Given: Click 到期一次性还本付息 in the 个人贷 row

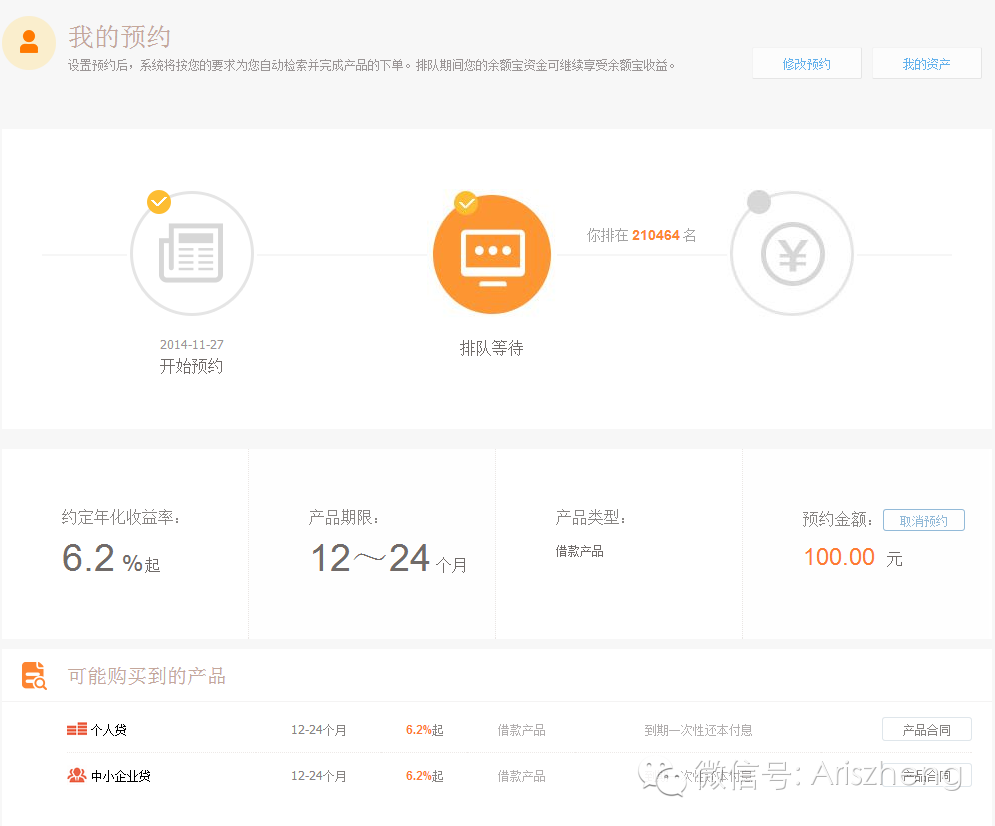Looking at the screenshot, I should coord(698,730).
